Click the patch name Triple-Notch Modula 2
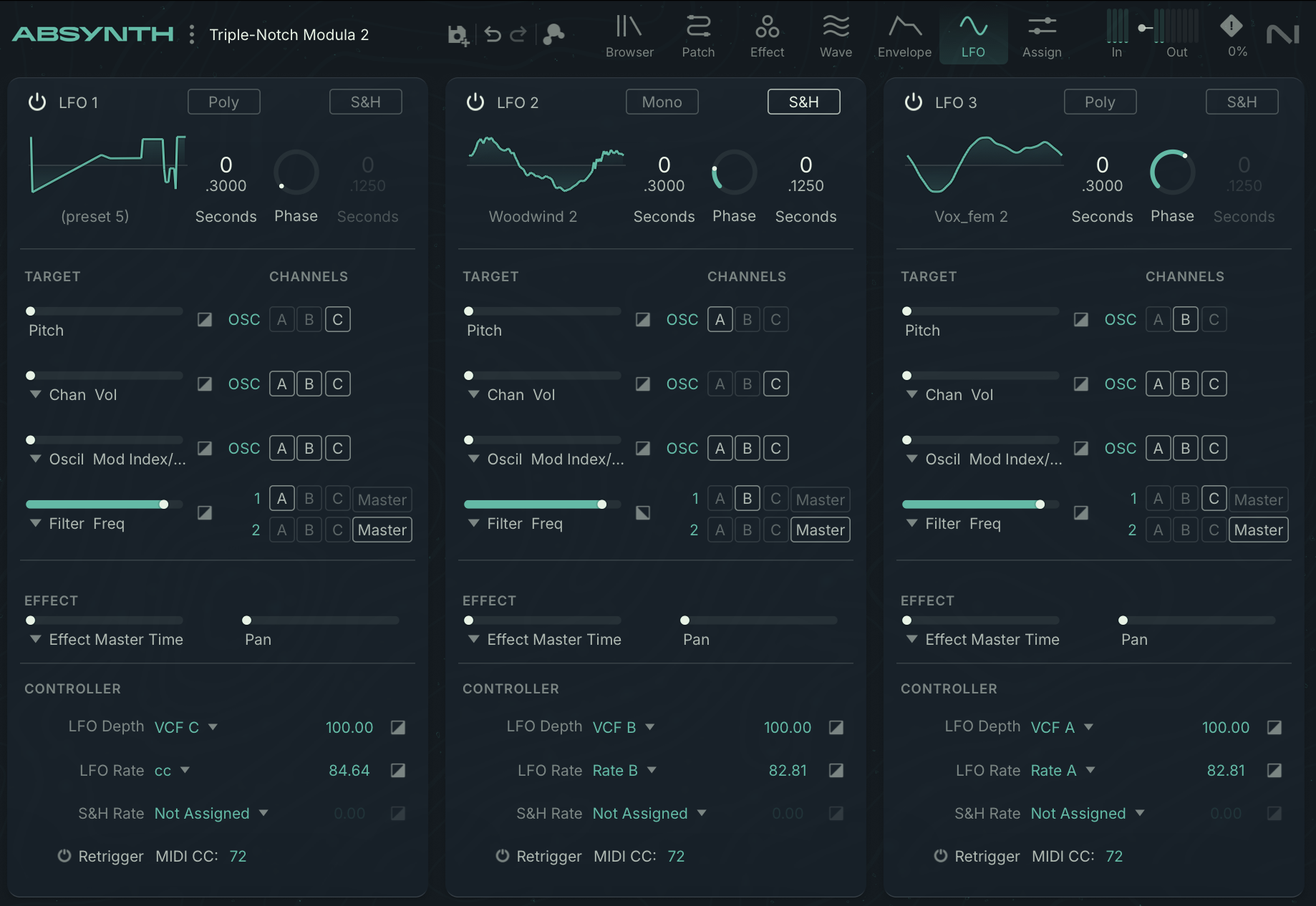The height and width of the screenshot is (906, 1316). (x=289, y=34)
